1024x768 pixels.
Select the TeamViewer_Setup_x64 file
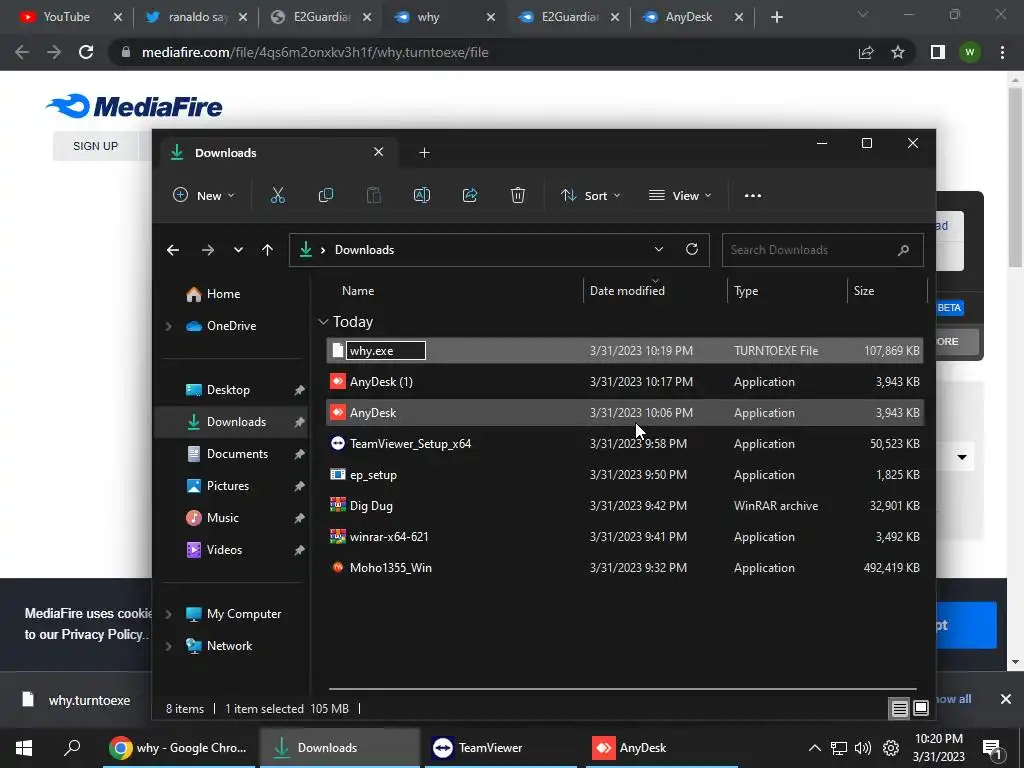(625, 444)
